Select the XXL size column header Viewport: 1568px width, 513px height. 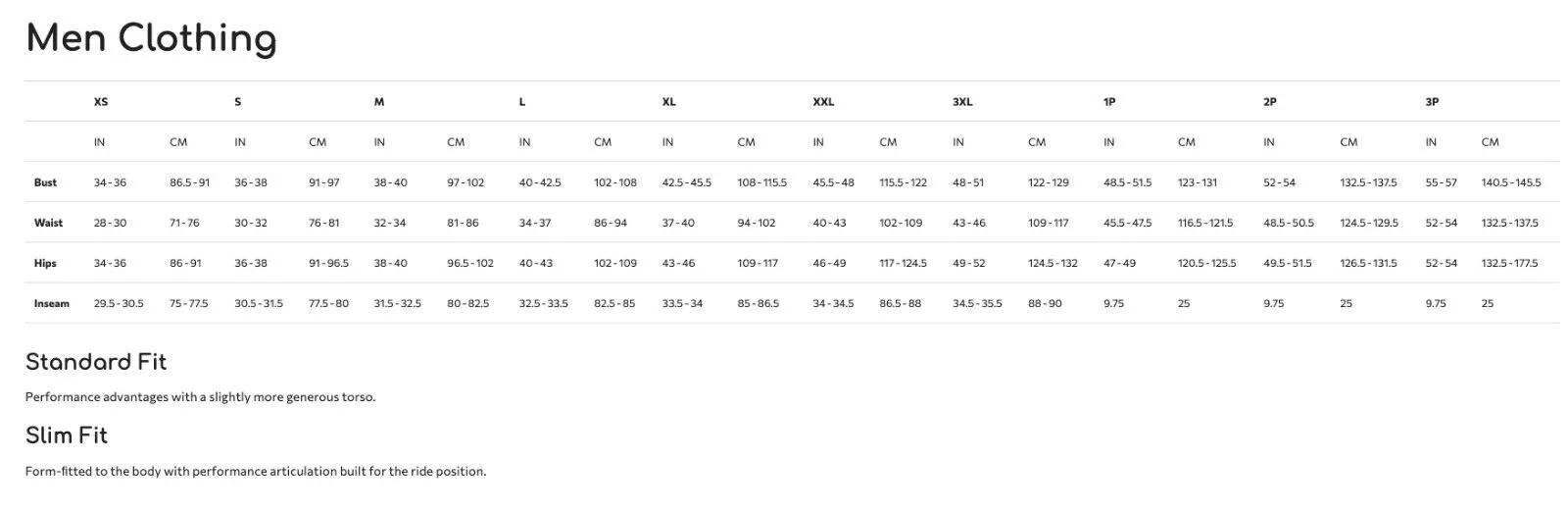[x=823, y=102]
